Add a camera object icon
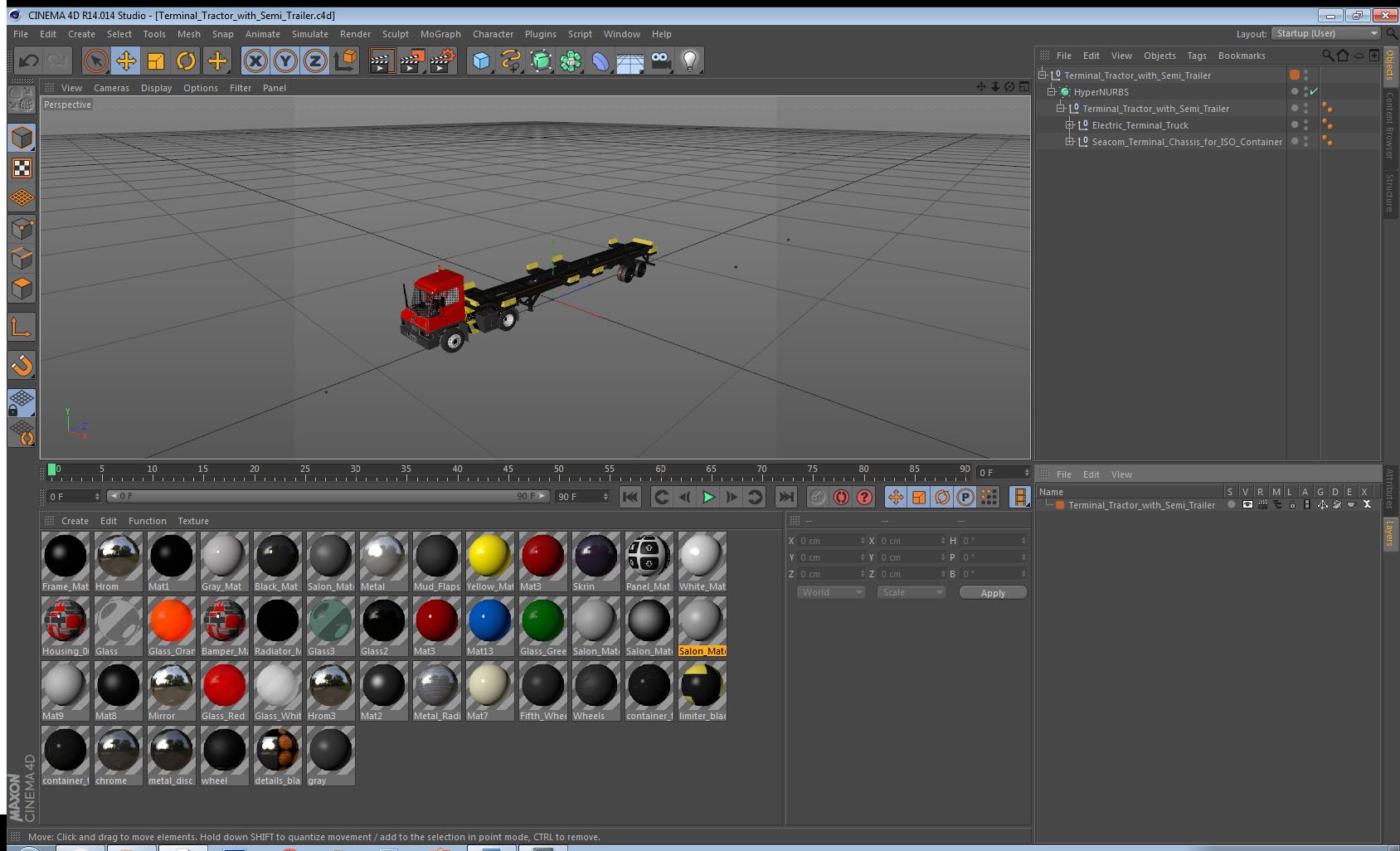This screenshot has height=851, width=1400. [660, 61]
